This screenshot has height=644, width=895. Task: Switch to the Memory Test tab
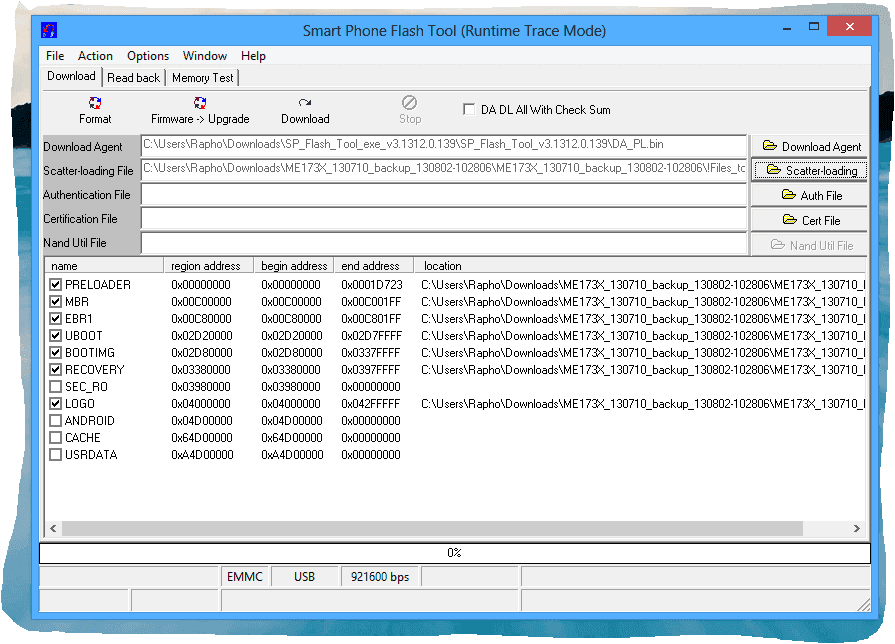coord(203,78)
